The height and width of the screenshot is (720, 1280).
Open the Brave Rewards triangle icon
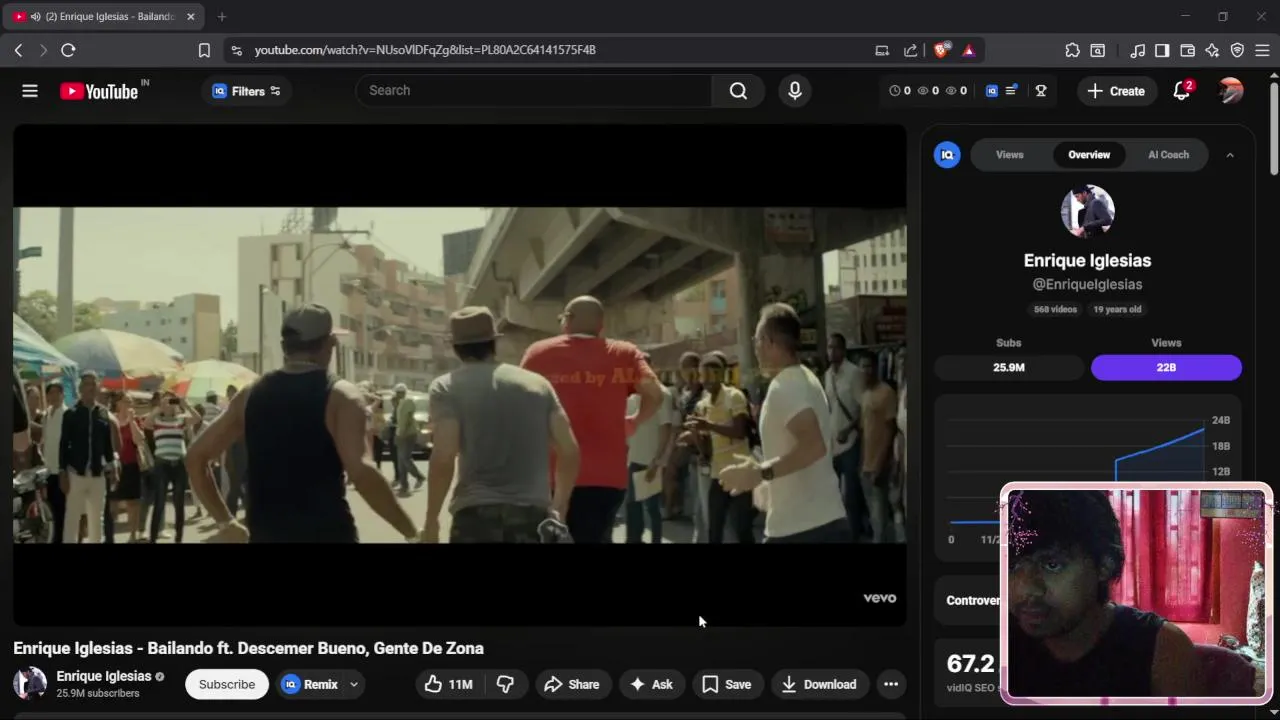[968, 50]
